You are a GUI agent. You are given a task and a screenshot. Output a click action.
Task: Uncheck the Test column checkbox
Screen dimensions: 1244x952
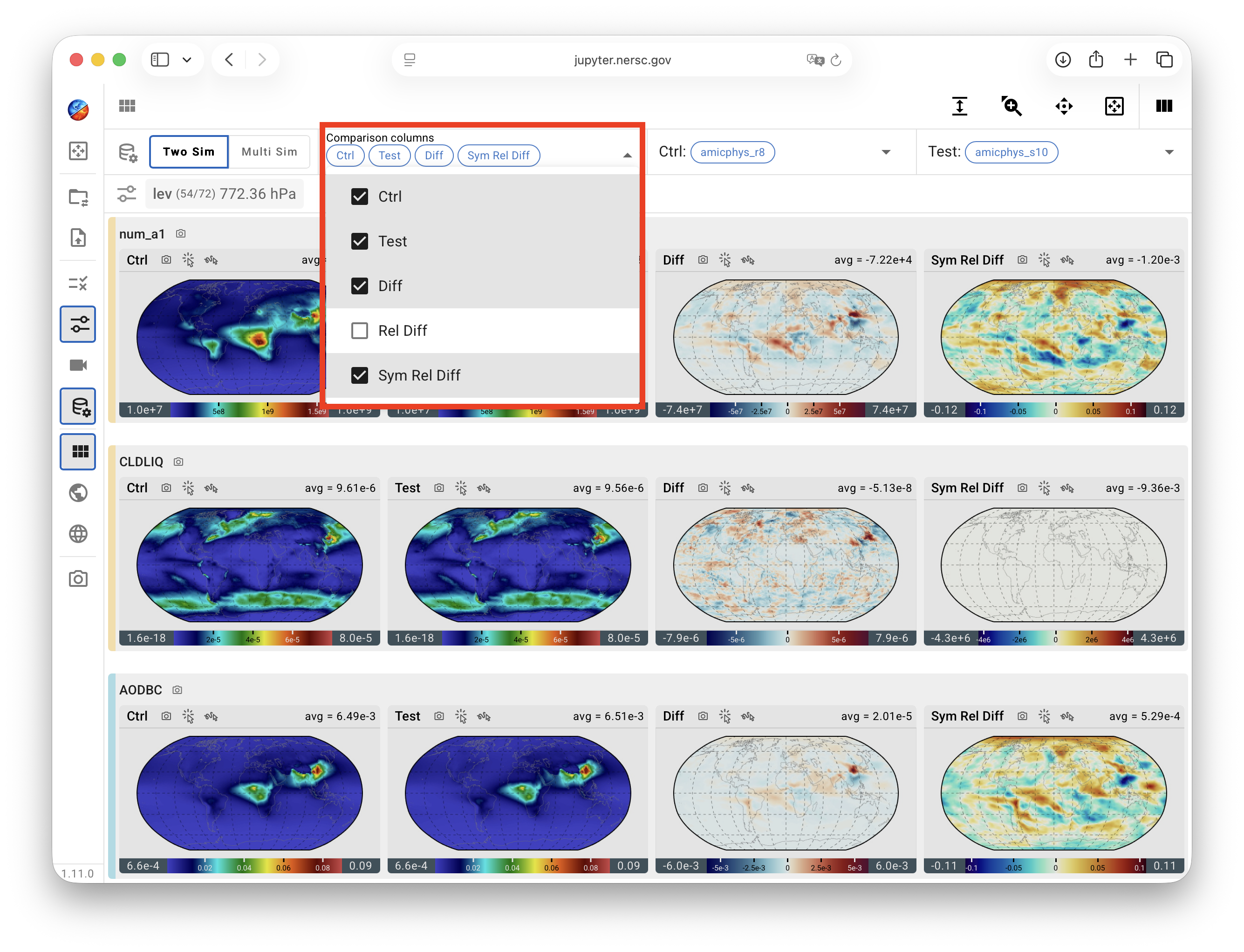[x=359, y=241]
